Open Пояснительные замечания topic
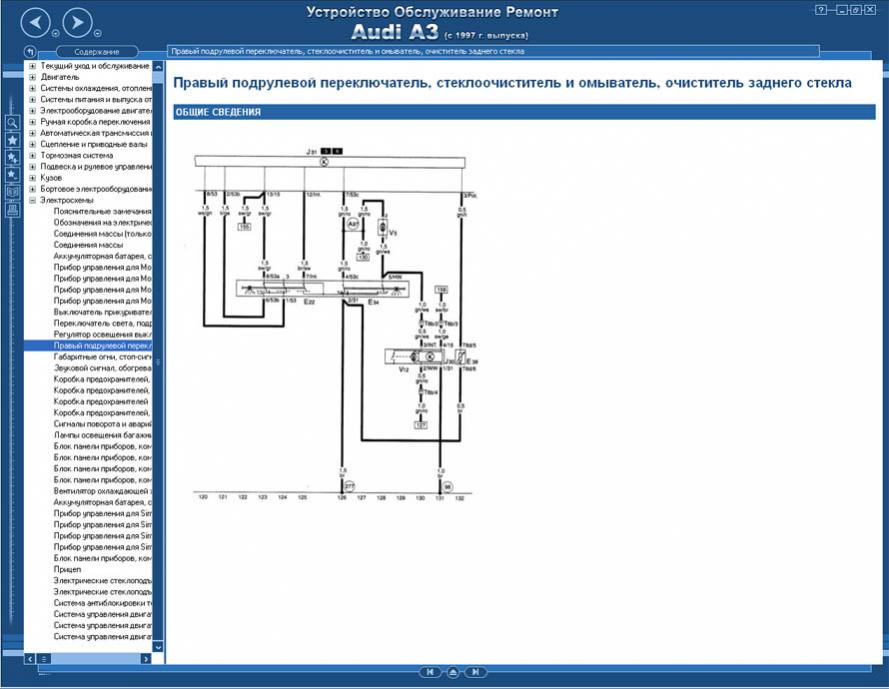This screenshot has height=689, width=889. tap(103, 212)
